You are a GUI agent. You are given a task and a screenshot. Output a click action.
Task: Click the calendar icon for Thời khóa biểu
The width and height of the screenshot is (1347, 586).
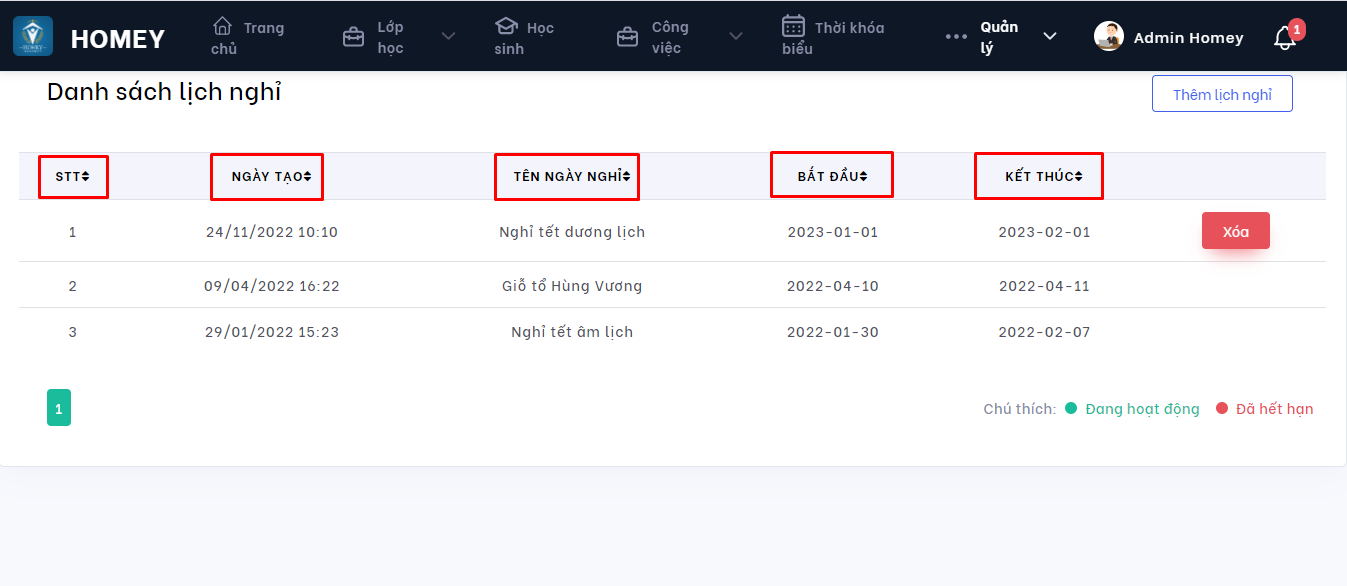[793, 26]
